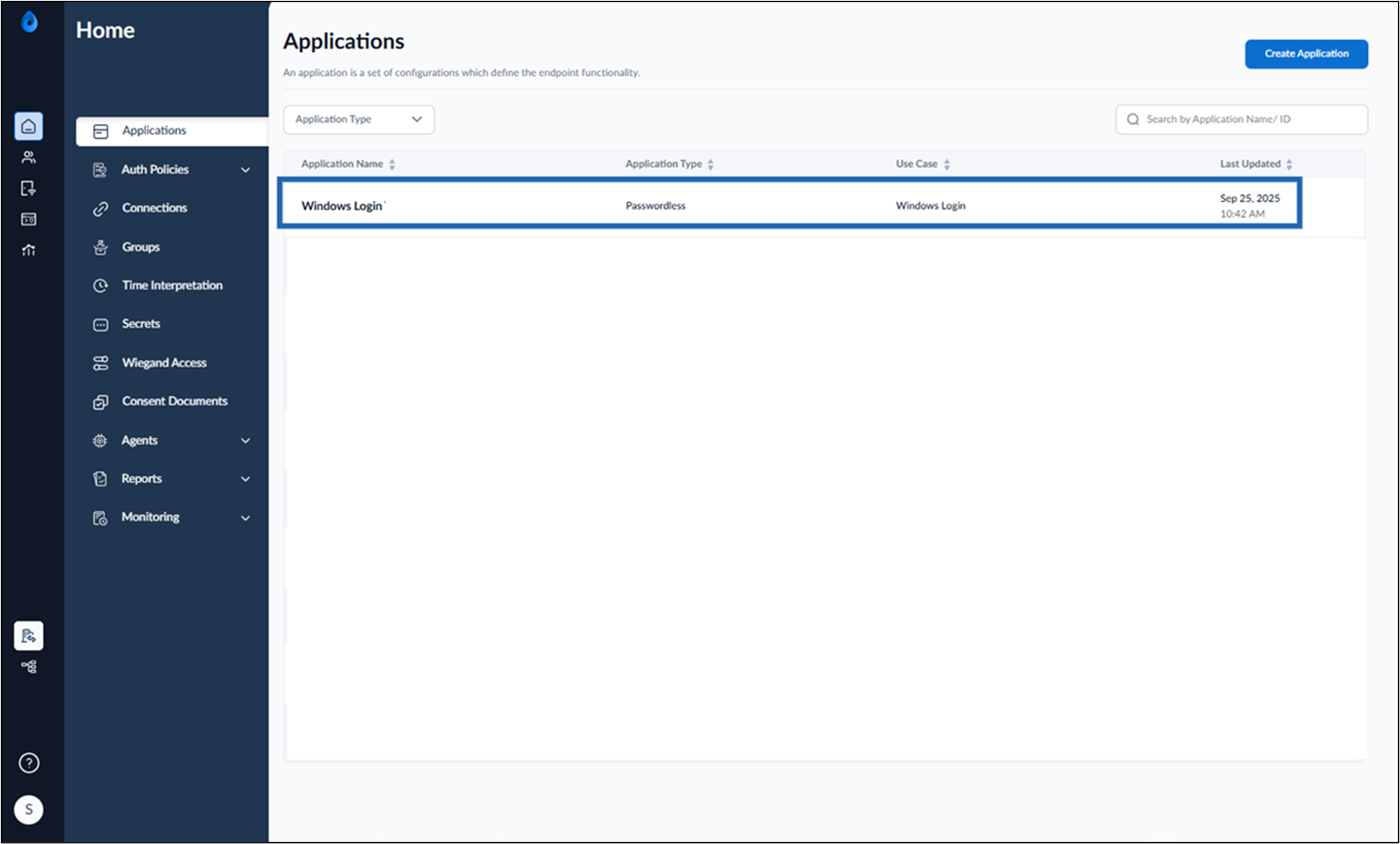
Task: Click the hierarchy tree rail icon
Action: tap(28, 666)
